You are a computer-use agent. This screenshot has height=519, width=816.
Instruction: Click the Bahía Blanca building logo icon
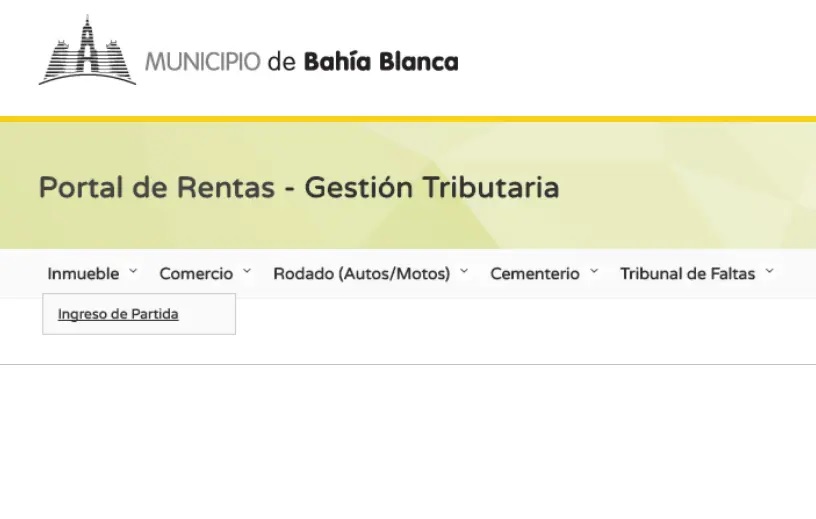click(x=87, y=51)
